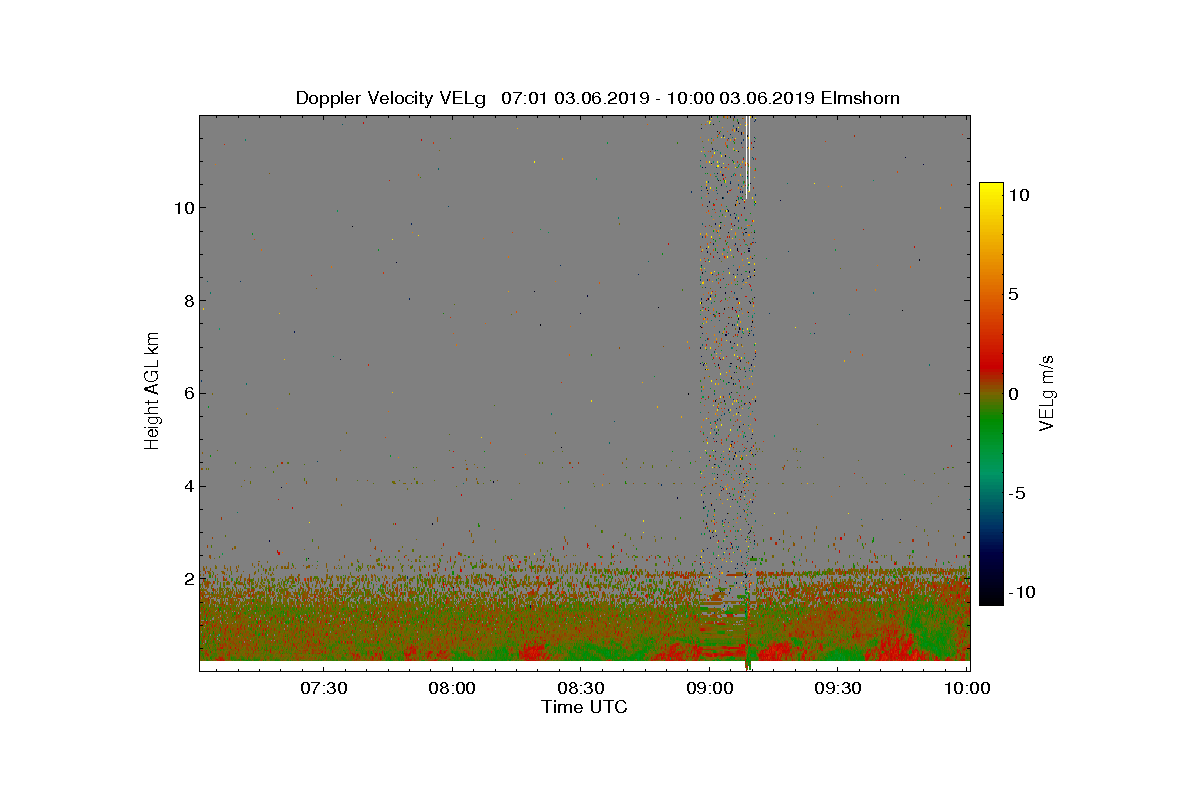Click the colorbar label -10

pyautogui.click(x=1022, y=592)
